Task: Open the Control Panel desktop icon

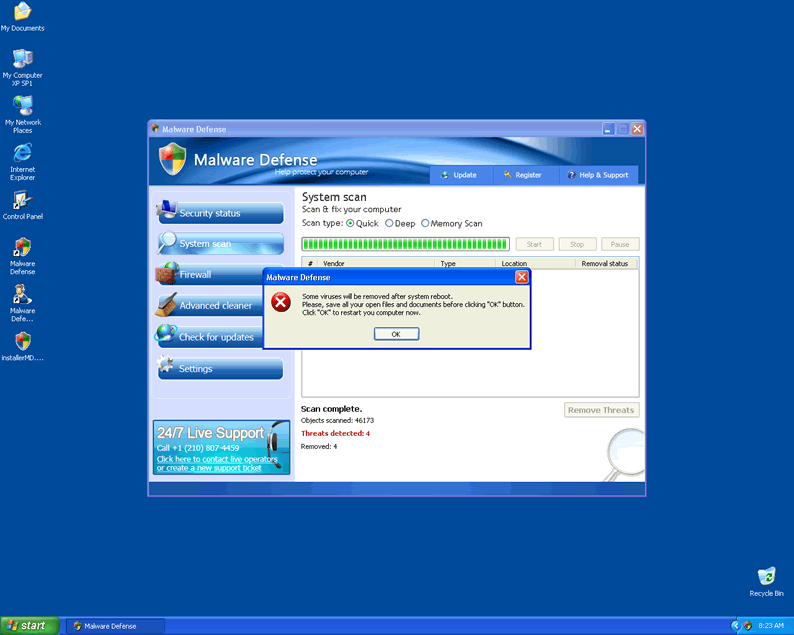Action: 22,201
